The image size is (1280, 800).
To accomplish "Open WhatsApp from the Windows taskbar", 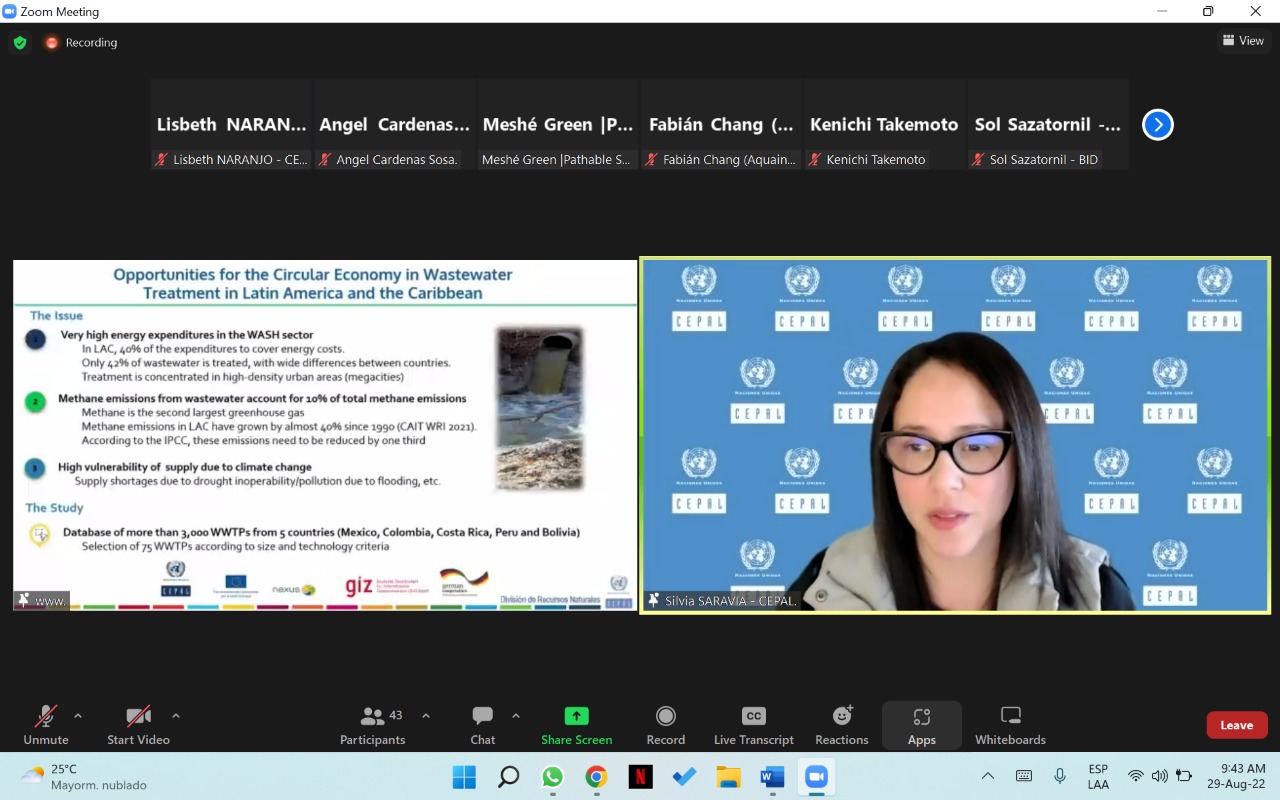I will (x=553, y=777).
